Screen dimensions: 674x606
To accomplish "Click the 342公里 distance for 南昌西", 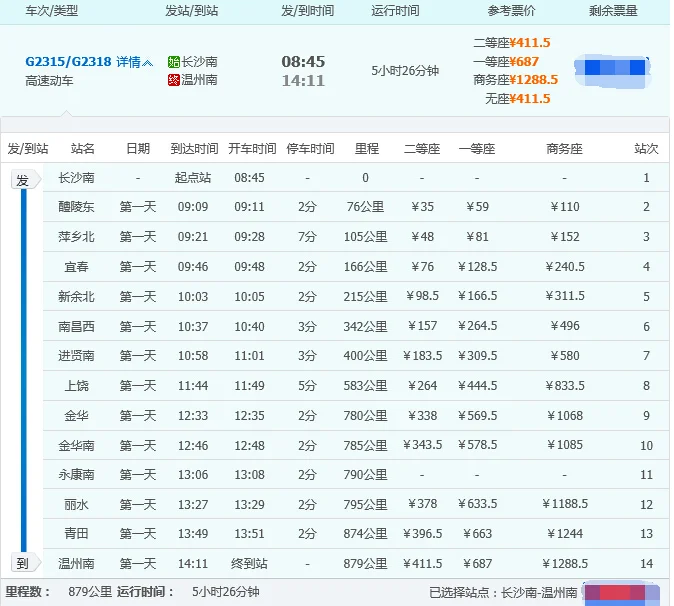I will point(365,326).
